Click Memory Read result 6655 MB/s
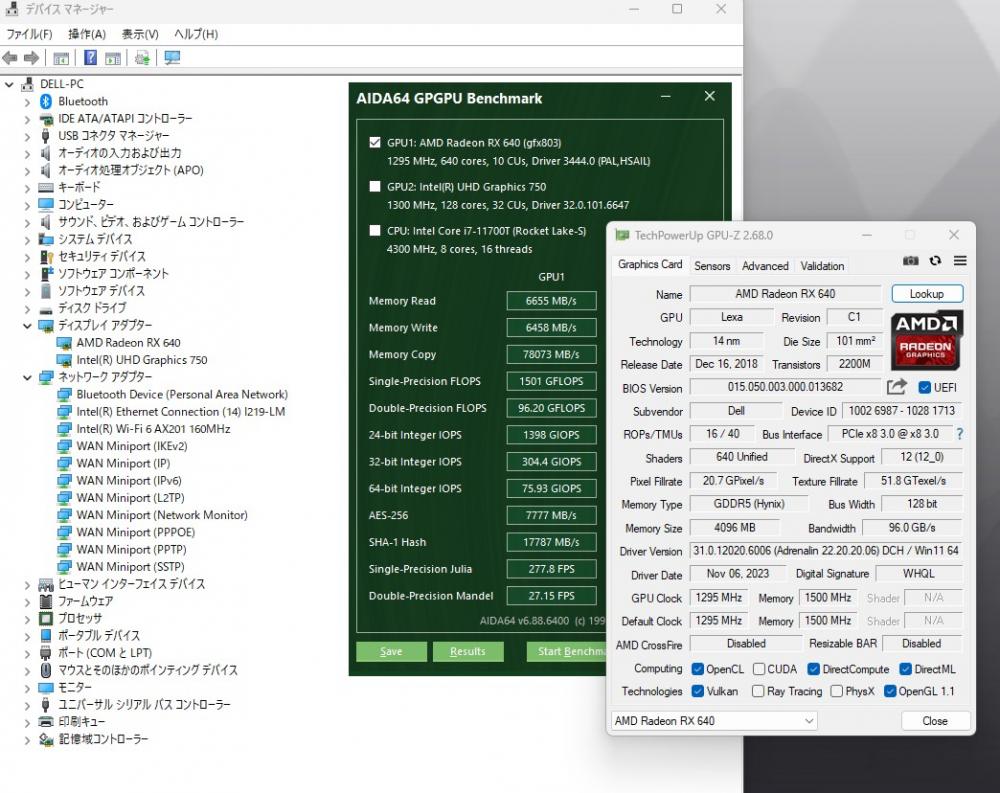1000x793 pixels. coord(551,300)
